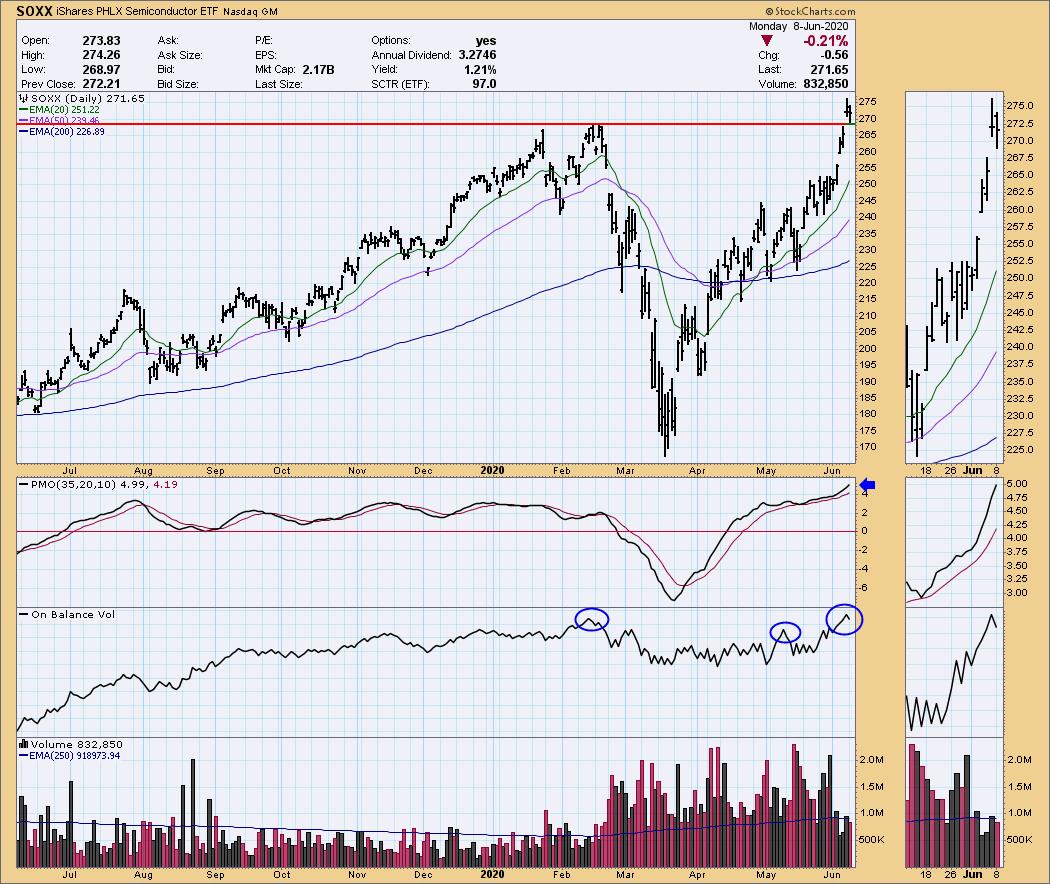Click the Mkt Cap value 2.17B
Image resolution: width=1050 pixels, height=884 pixels.
pyautogui.click(x=318, y=70)
